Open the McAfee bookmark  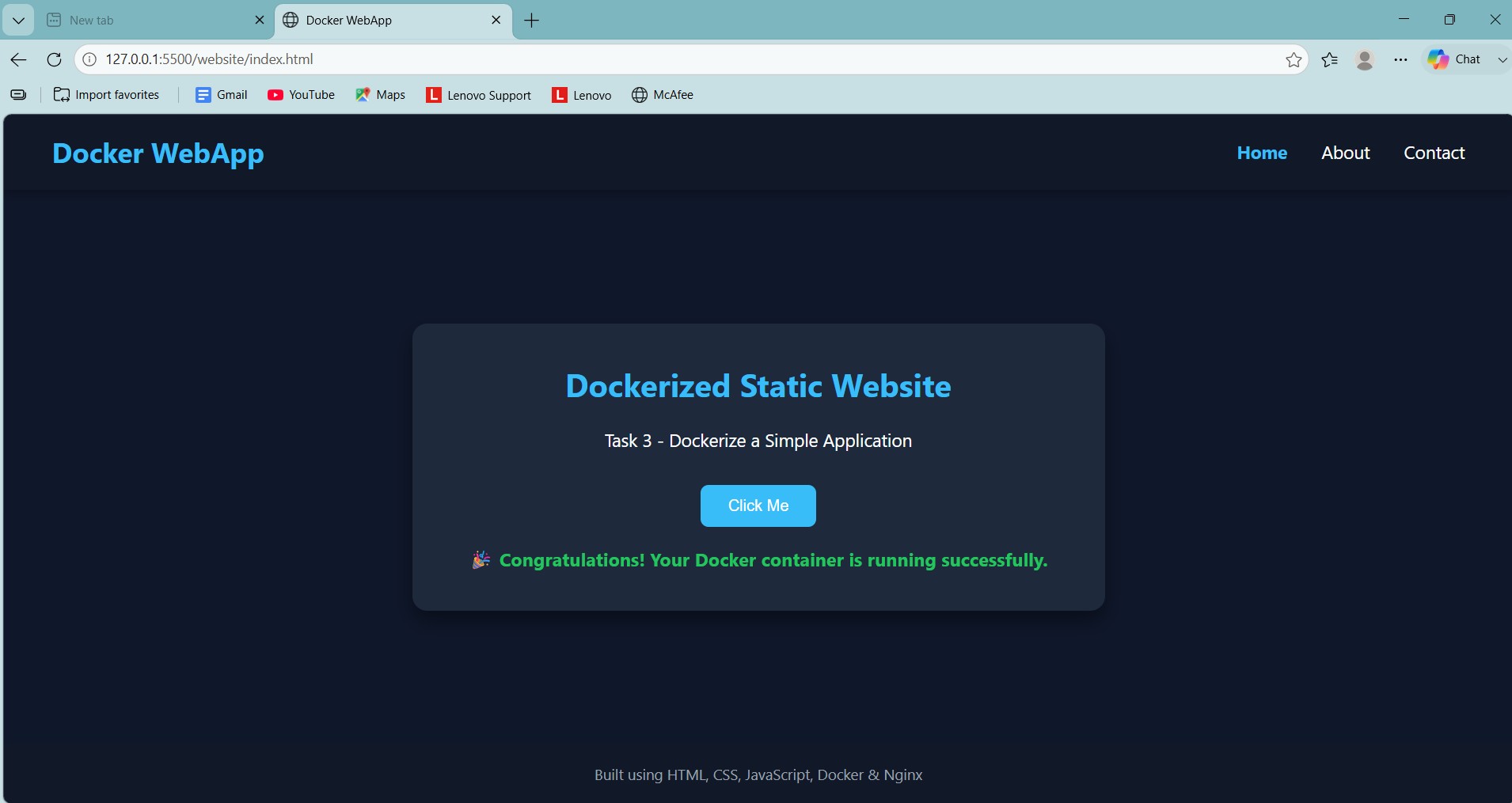pos(663,95)
